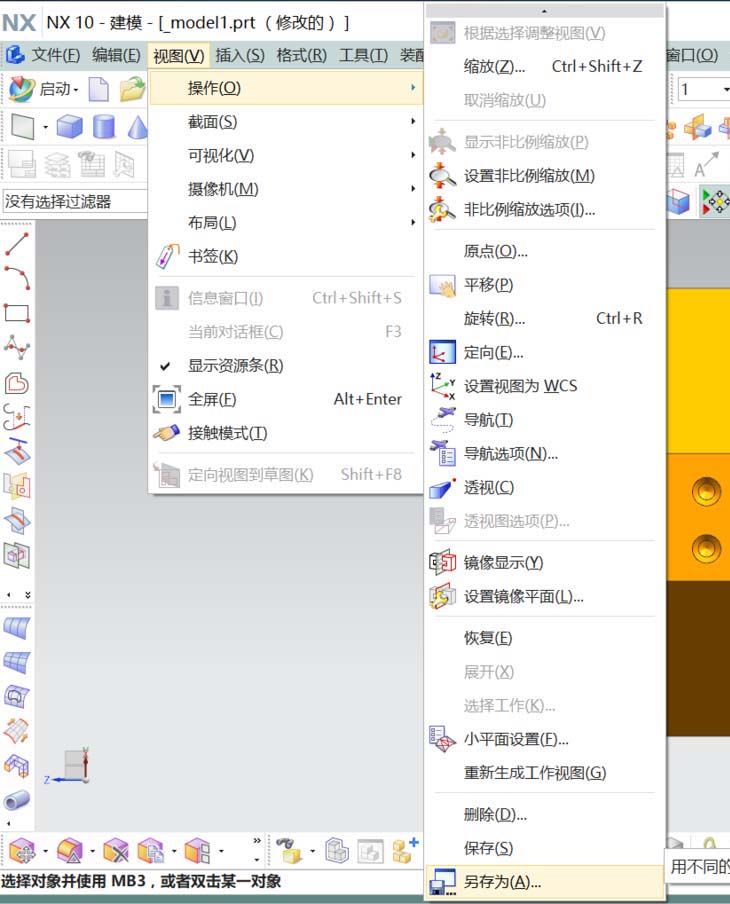Toggle 透视(C) perspective view
This screenshot has width=730, height=904.
[544, 488]
